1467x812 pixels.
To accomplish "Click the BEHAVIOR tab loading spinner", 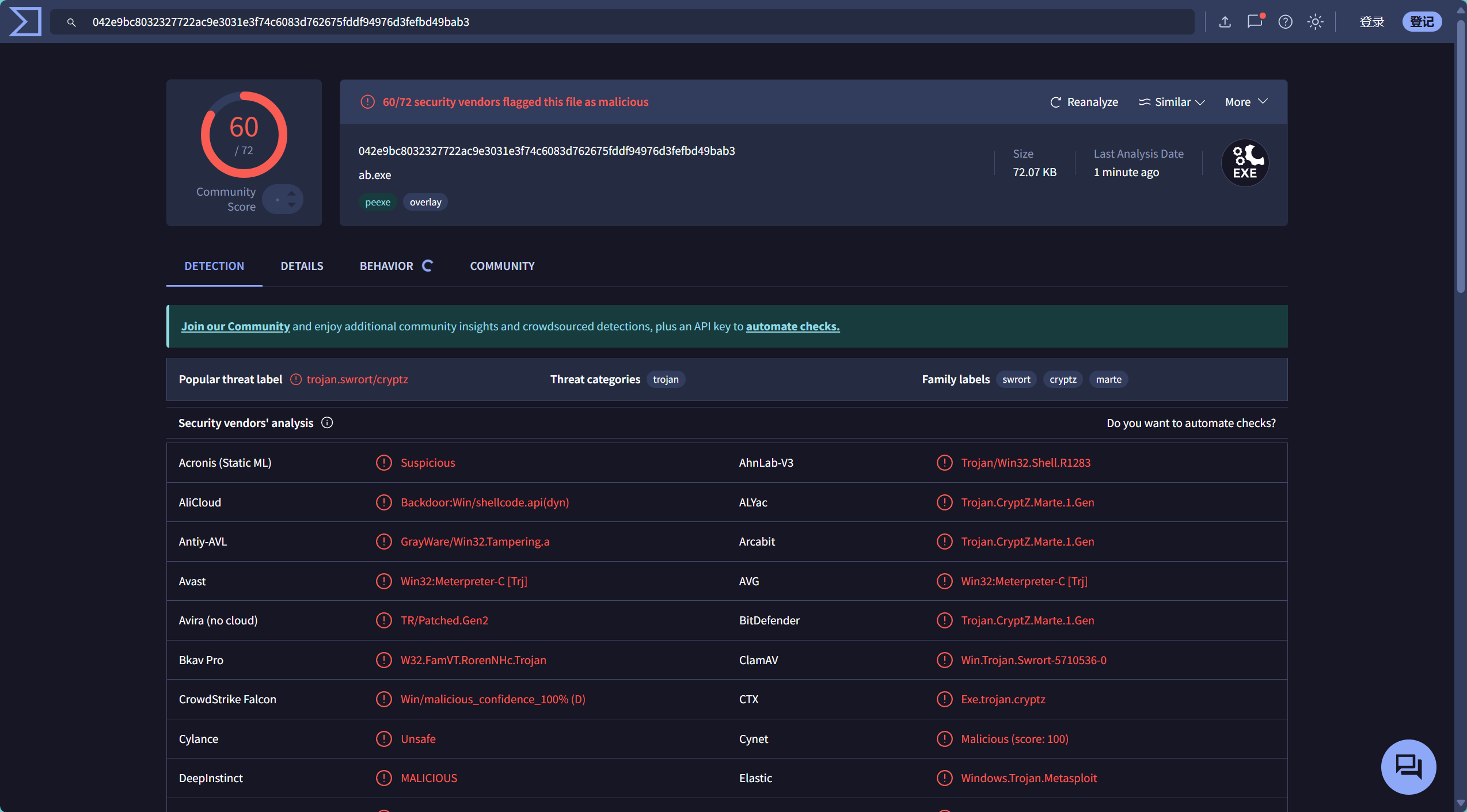I will click(427, 266).
